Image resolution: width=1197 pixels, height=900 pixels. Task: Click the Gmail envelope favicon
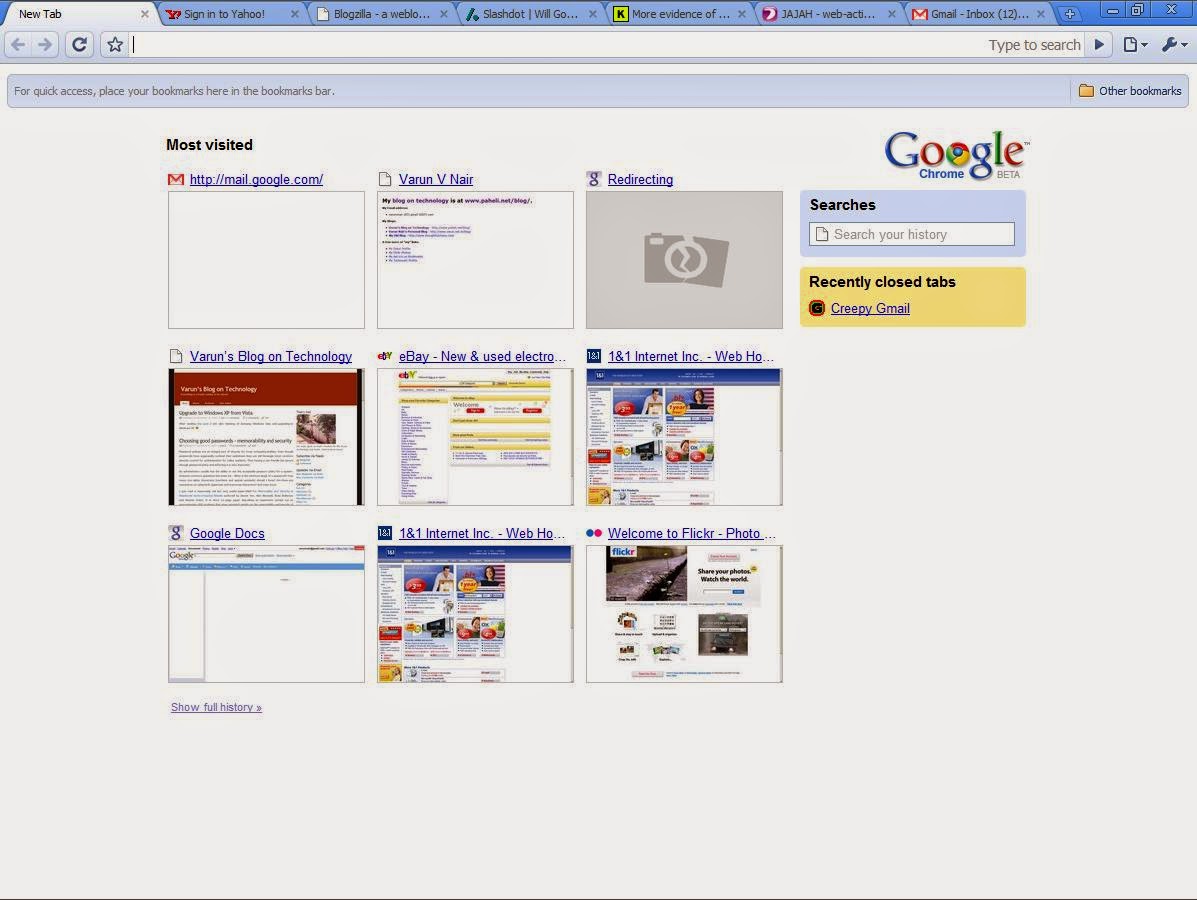coord(176,179)
